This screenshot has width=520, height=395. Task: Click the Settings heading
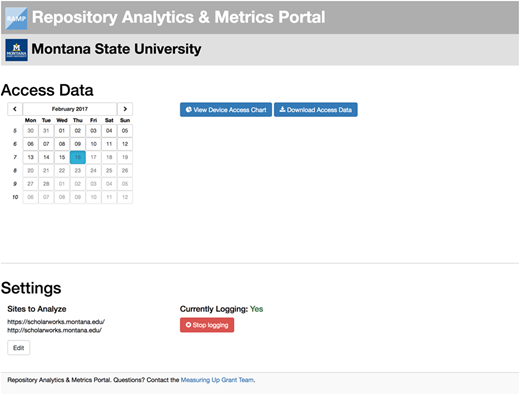(31, 288)
